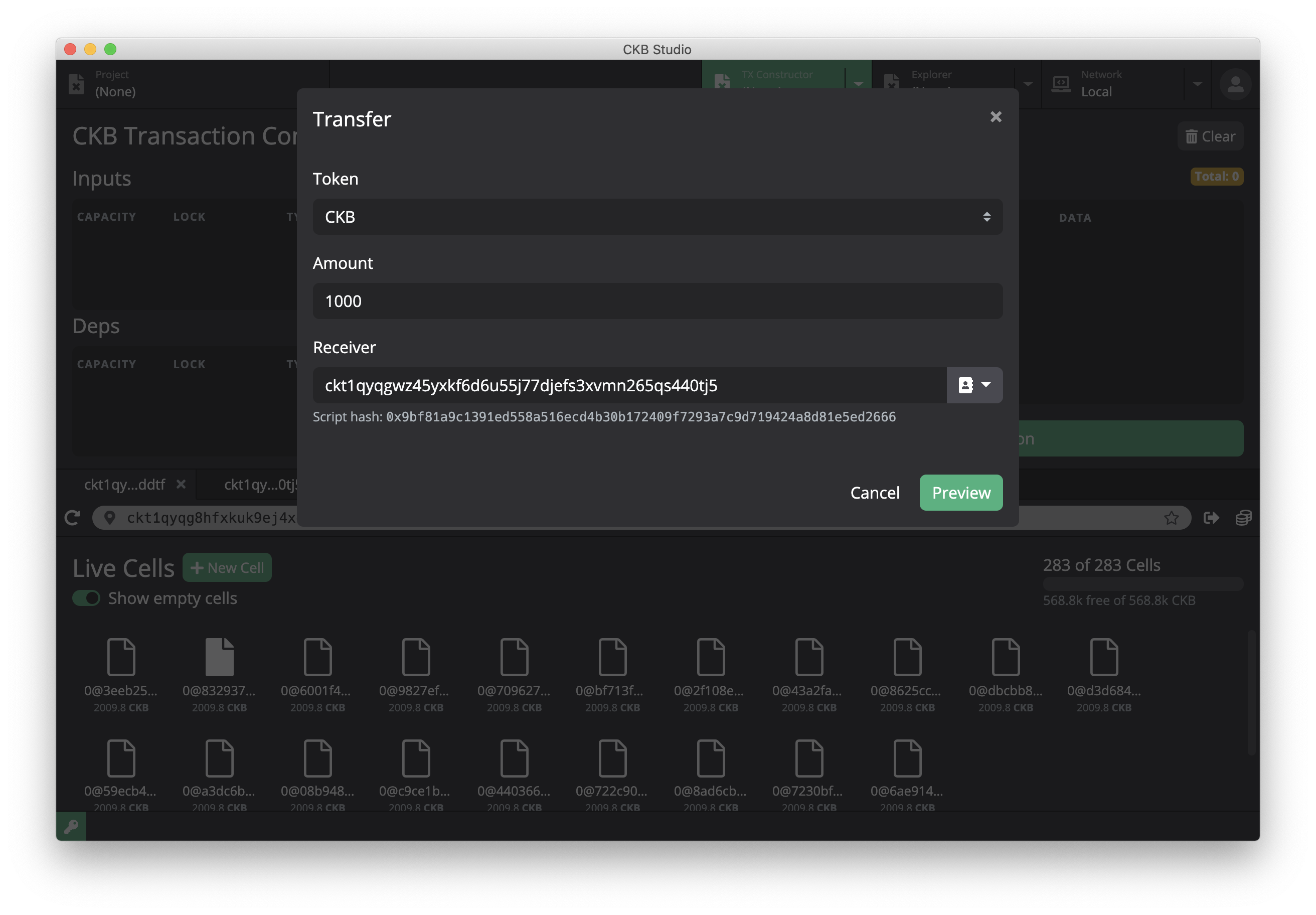Star the current address as bookmark
The image size is (1316, 915).
tap(1171, 518)
